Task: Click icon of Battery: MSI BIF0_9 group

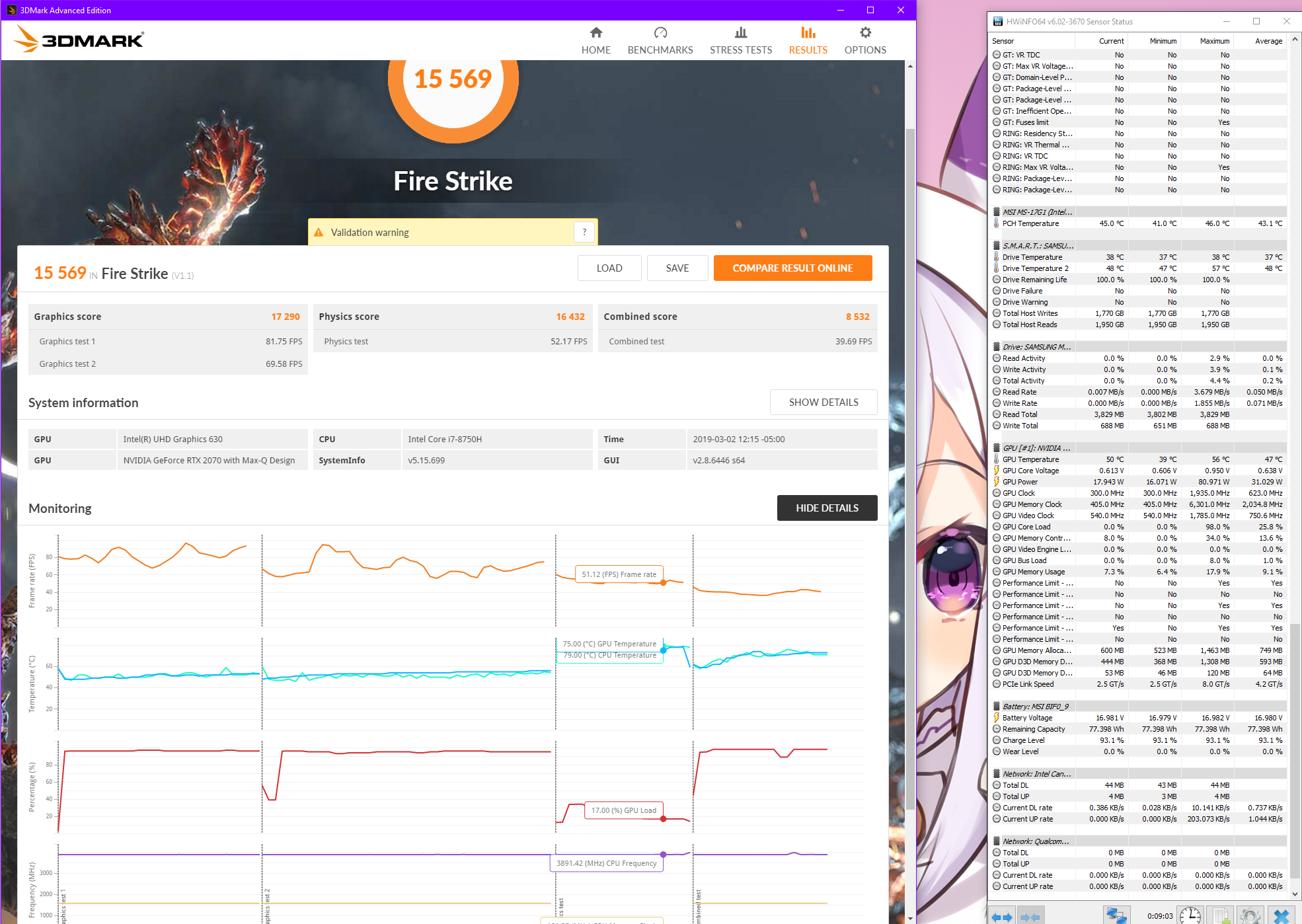Action: coord(997,707)
